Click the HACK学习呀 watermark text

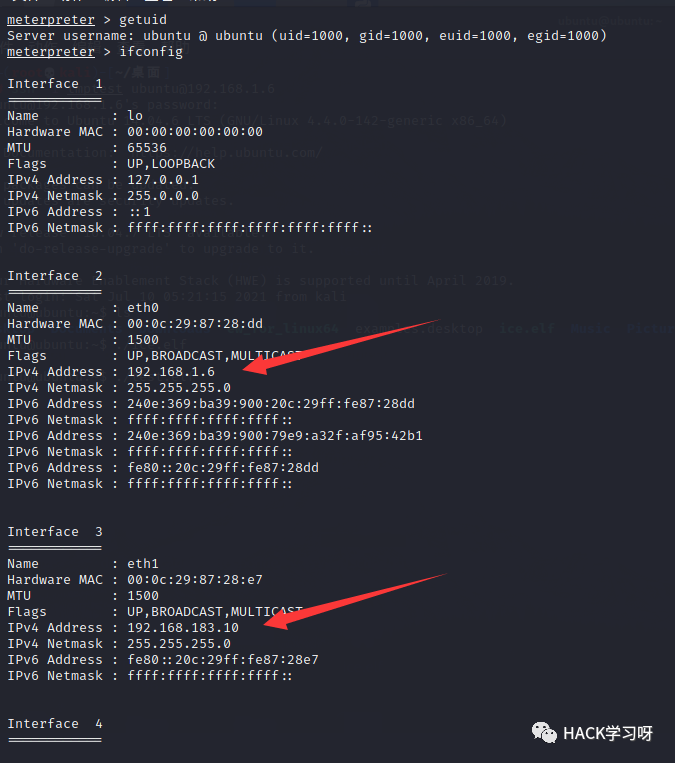(608, 733)
